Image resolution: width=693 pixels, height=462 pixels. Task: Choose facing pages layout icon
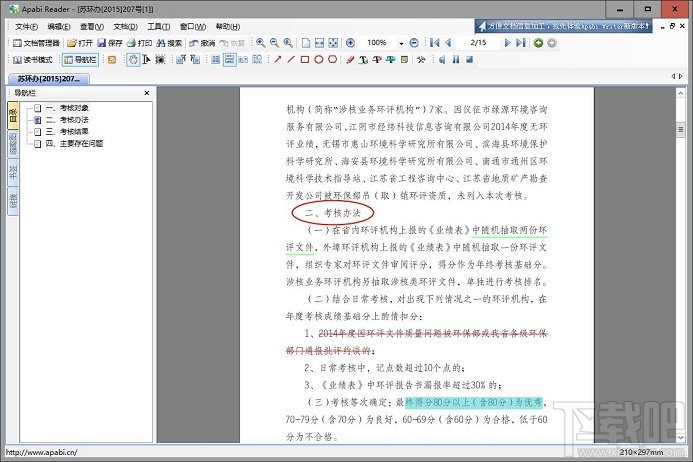[x=243, y=59]
